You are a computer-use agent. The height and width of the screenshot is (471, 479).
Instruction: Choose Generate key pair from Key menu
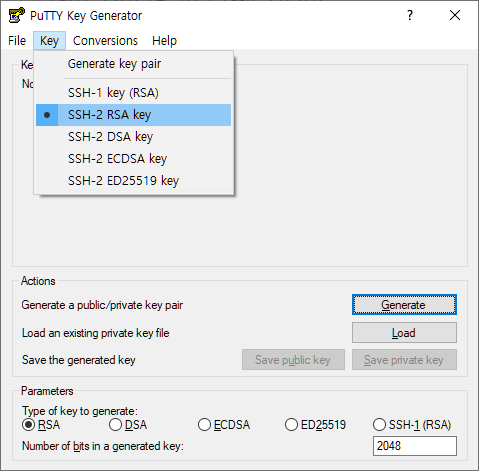click(x=133, y=64)
